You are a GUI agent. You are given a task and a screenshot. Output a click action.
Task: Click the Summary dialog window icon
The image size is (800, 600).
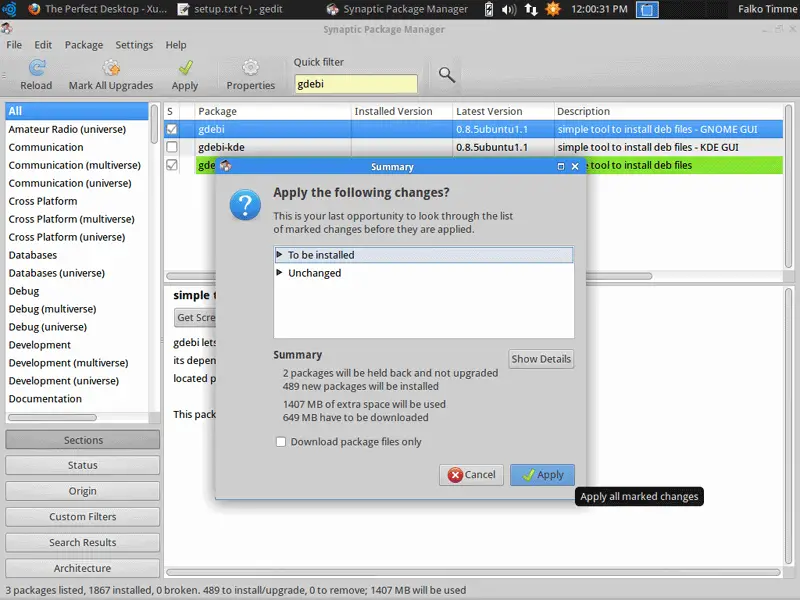226,166
